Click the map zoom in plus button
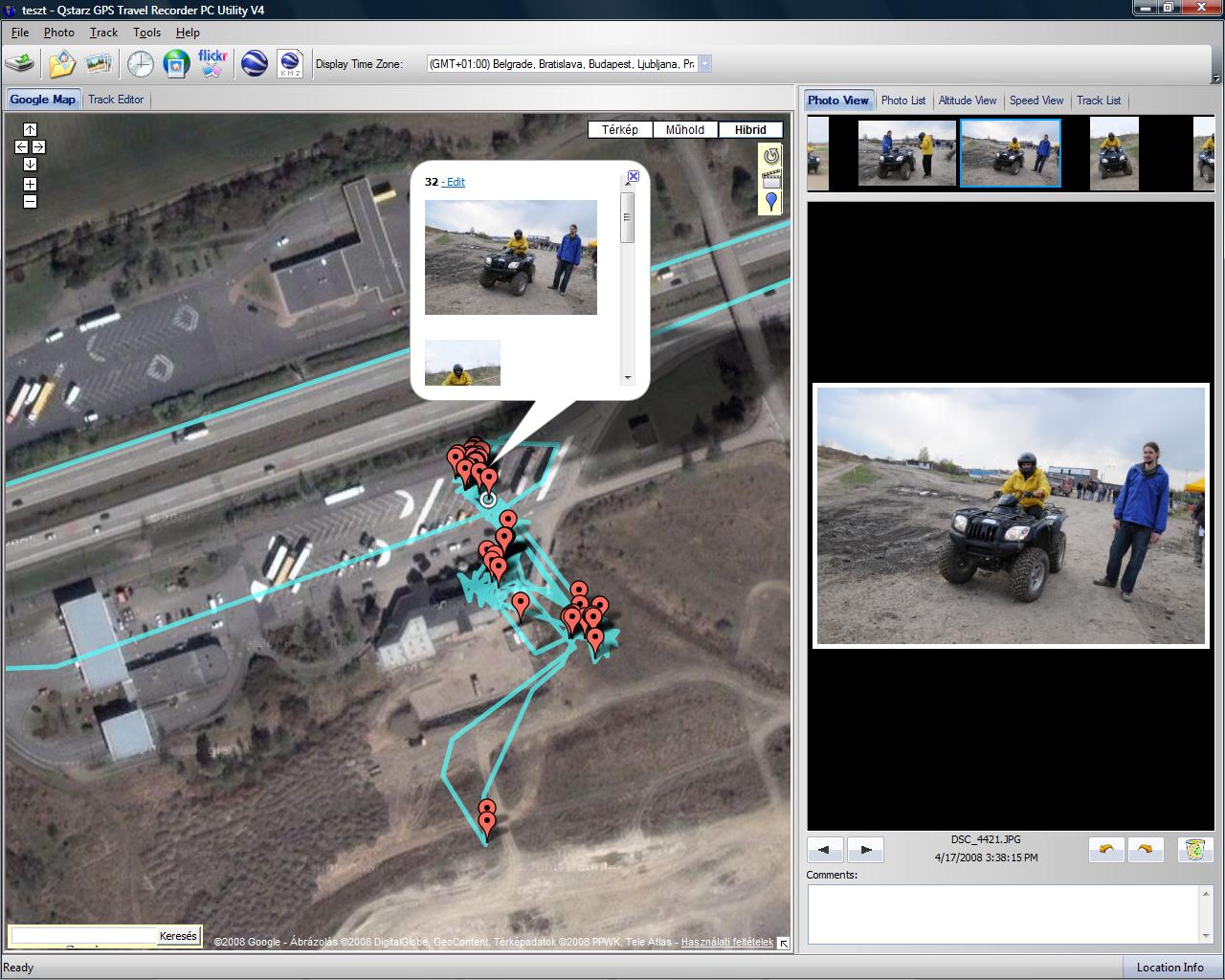The image size is (1225, 980). pos(31,184)
